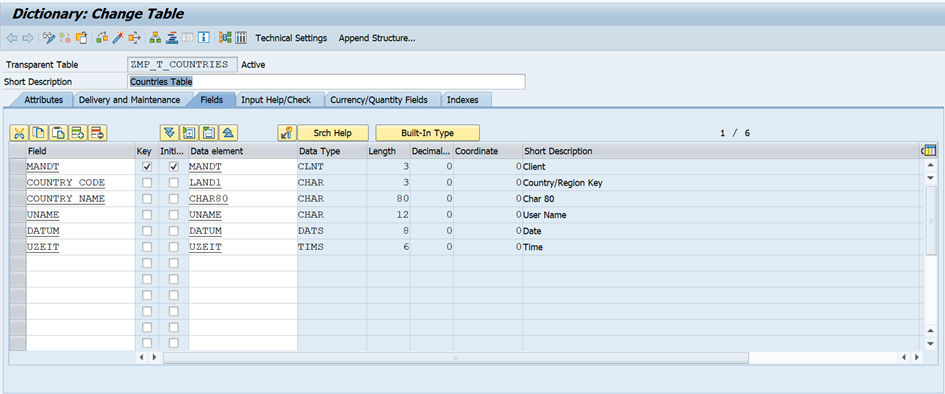Uncheck Initial Values checkbox for MANDT
Screen dimensions: 945x394
click(x=174, y=167)
